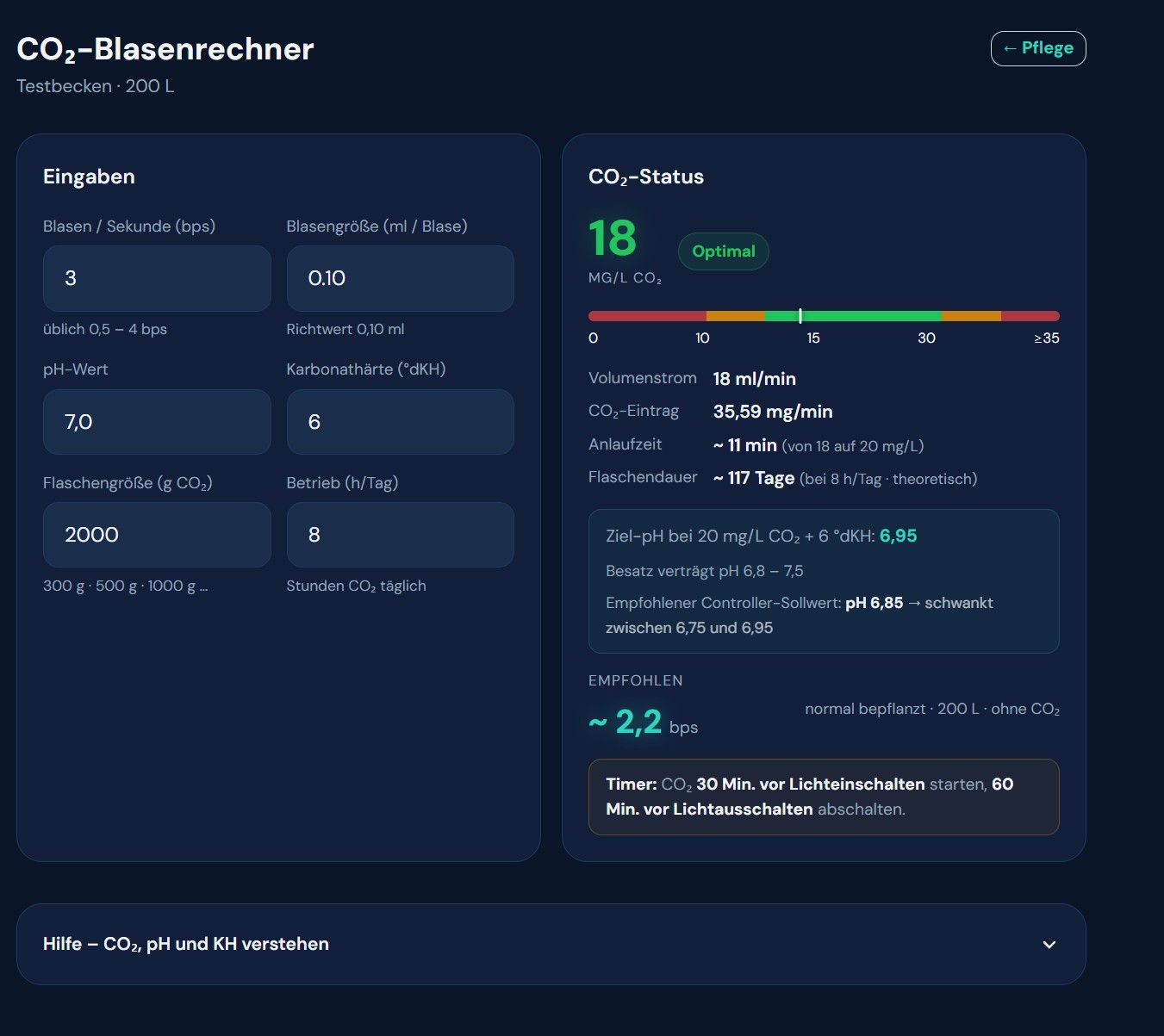Select the Optimal status badge
This screenshot has width=1164, height=1036.
click(x=724, y=251)
